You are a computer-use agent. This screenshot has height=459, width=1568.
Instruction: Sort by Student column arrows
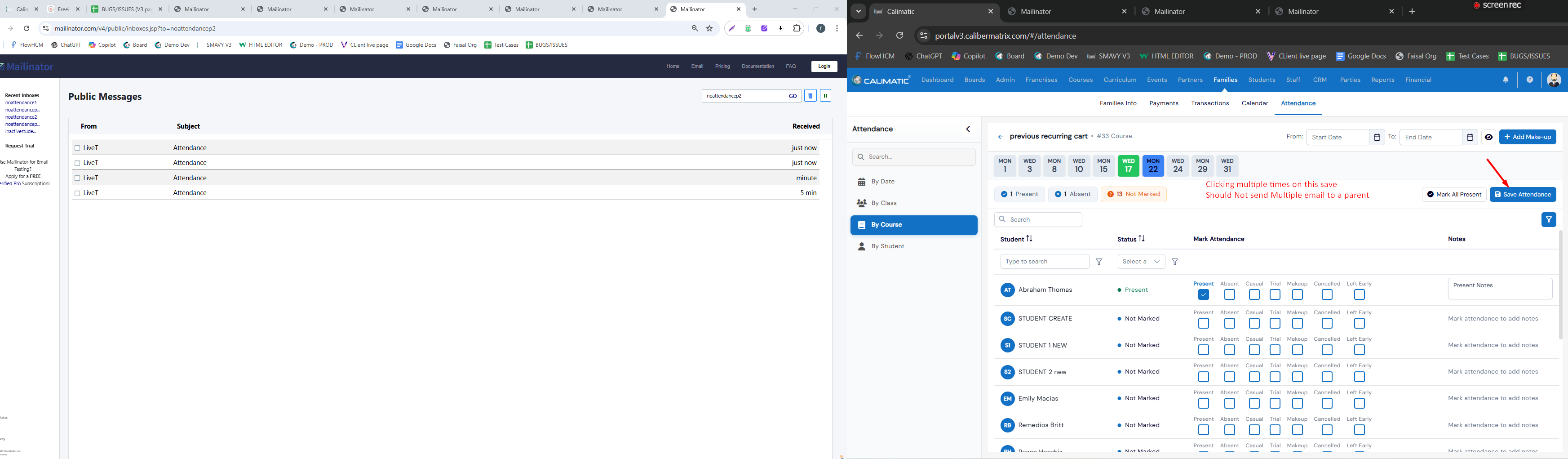pos(1029,239)
